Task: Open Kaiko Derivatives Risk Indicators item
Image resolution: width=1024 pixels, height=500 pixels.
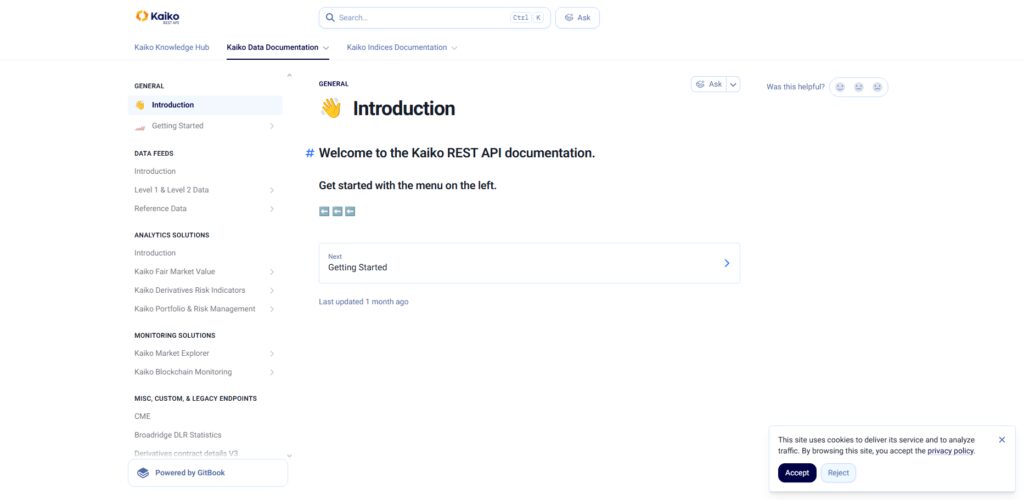Action: pyautogui.click(x=205, y=290)
